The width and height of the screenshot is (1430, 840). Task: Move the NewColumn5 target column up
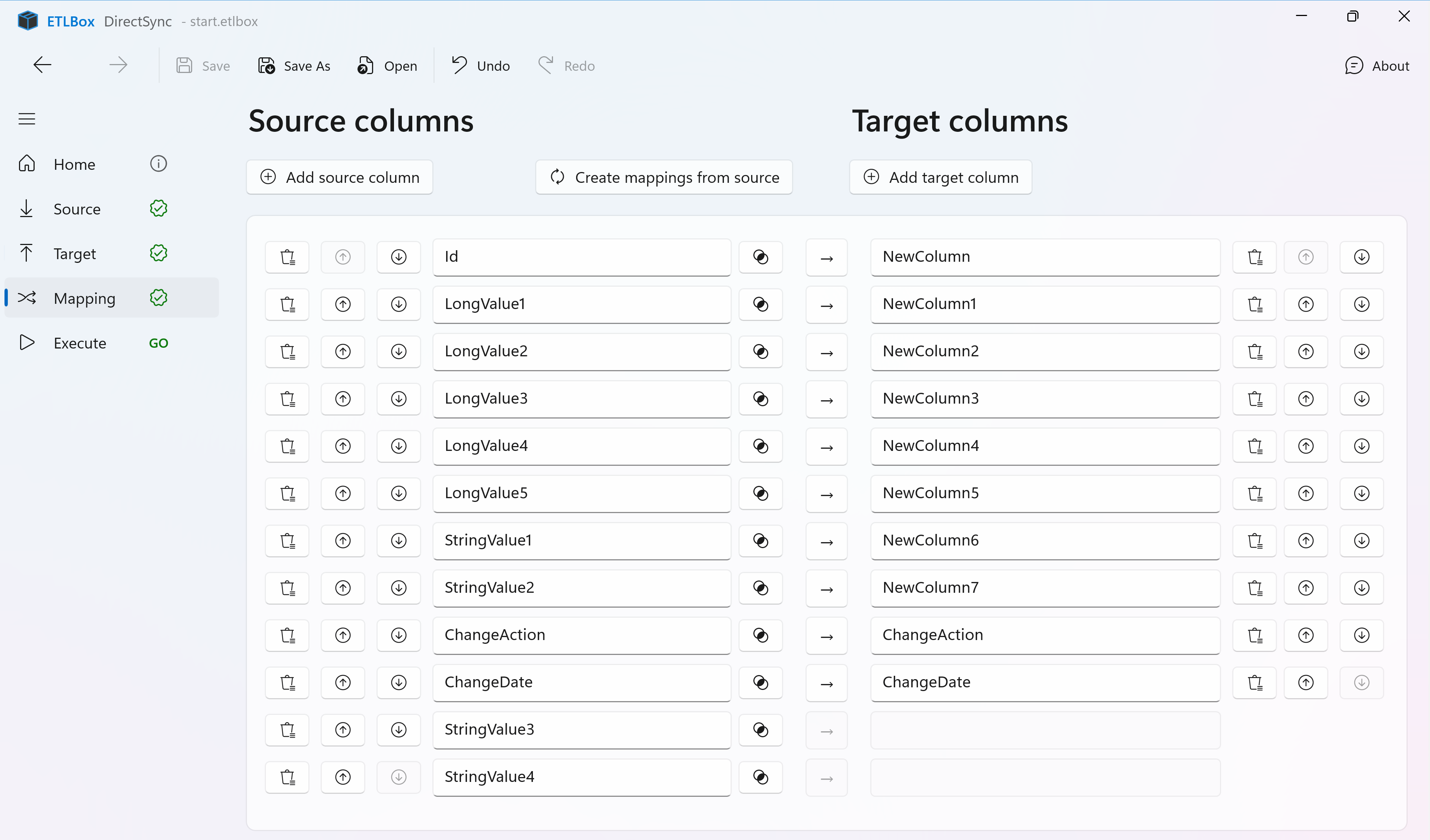click(x=1306, y=493)
